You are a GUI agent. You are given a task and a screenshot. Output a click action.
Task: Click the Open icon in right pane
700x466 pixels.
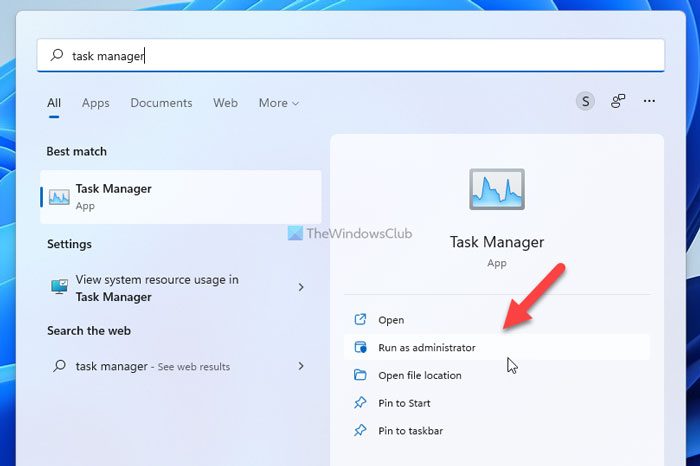pos(360,320)
